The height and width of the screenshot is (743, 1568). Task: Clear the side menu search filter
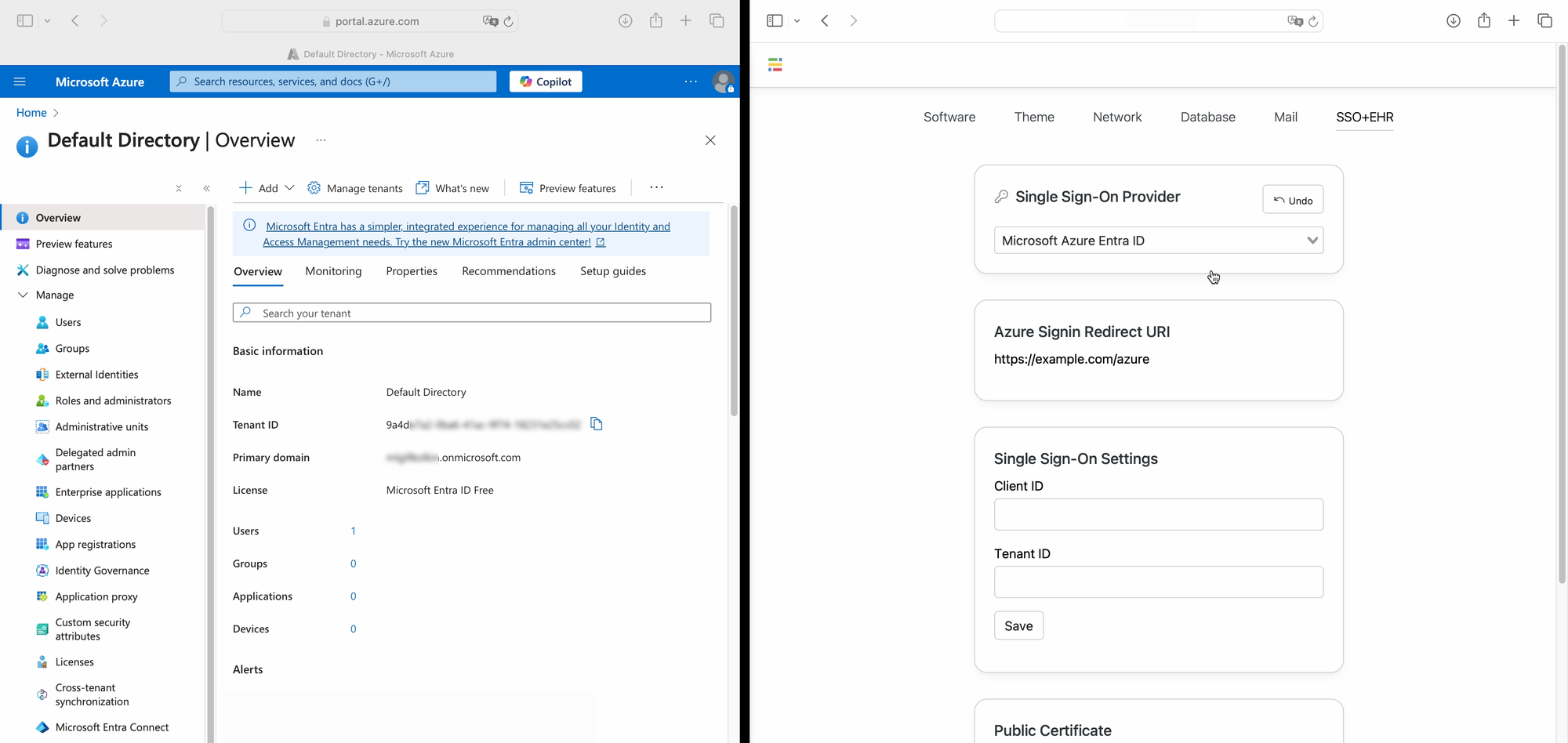(179, 188)
